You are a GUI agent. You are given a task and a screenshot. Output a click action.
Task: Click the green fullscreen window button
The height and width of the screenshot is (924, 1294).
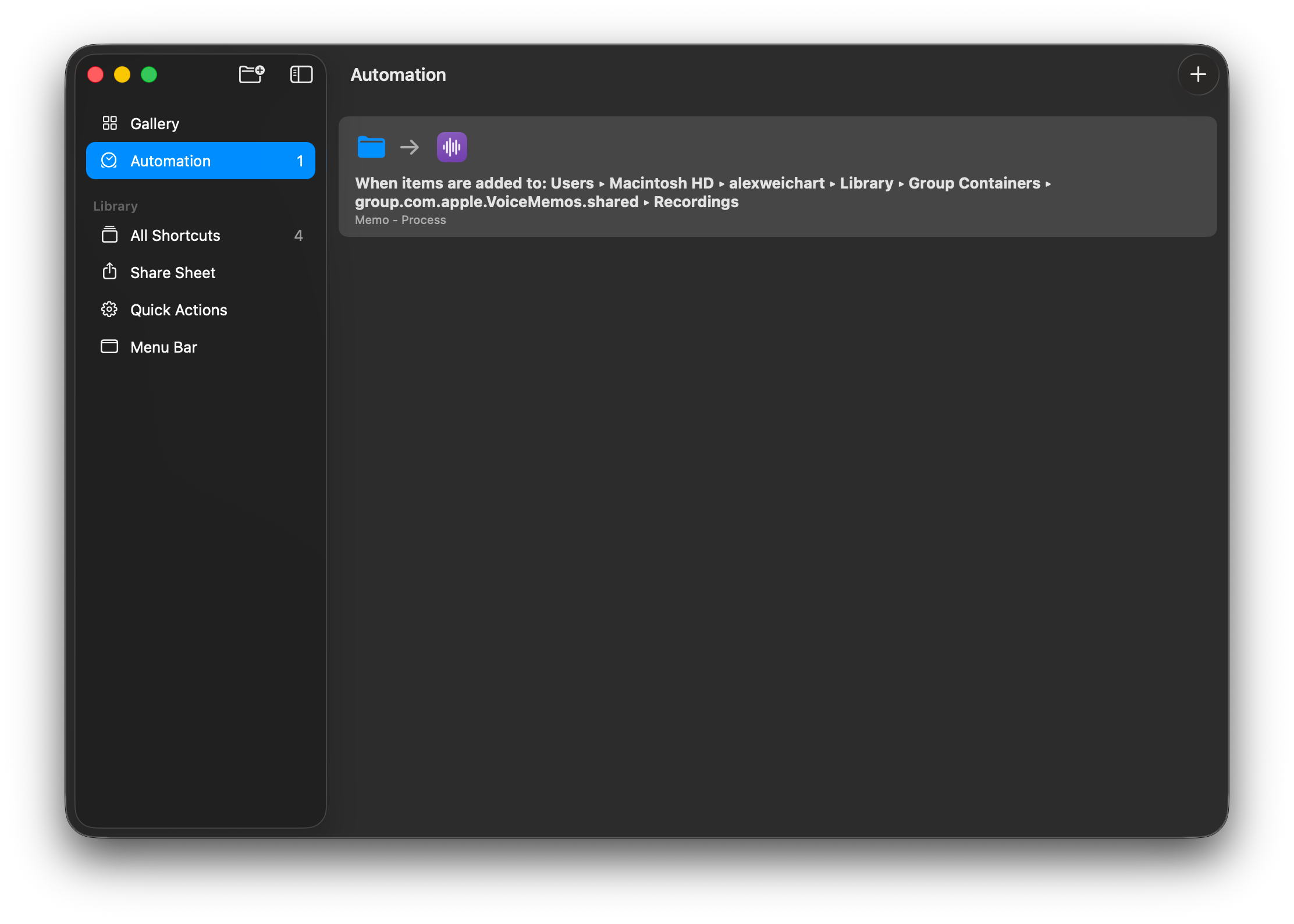pyautogui.click(x=149, y=75)
